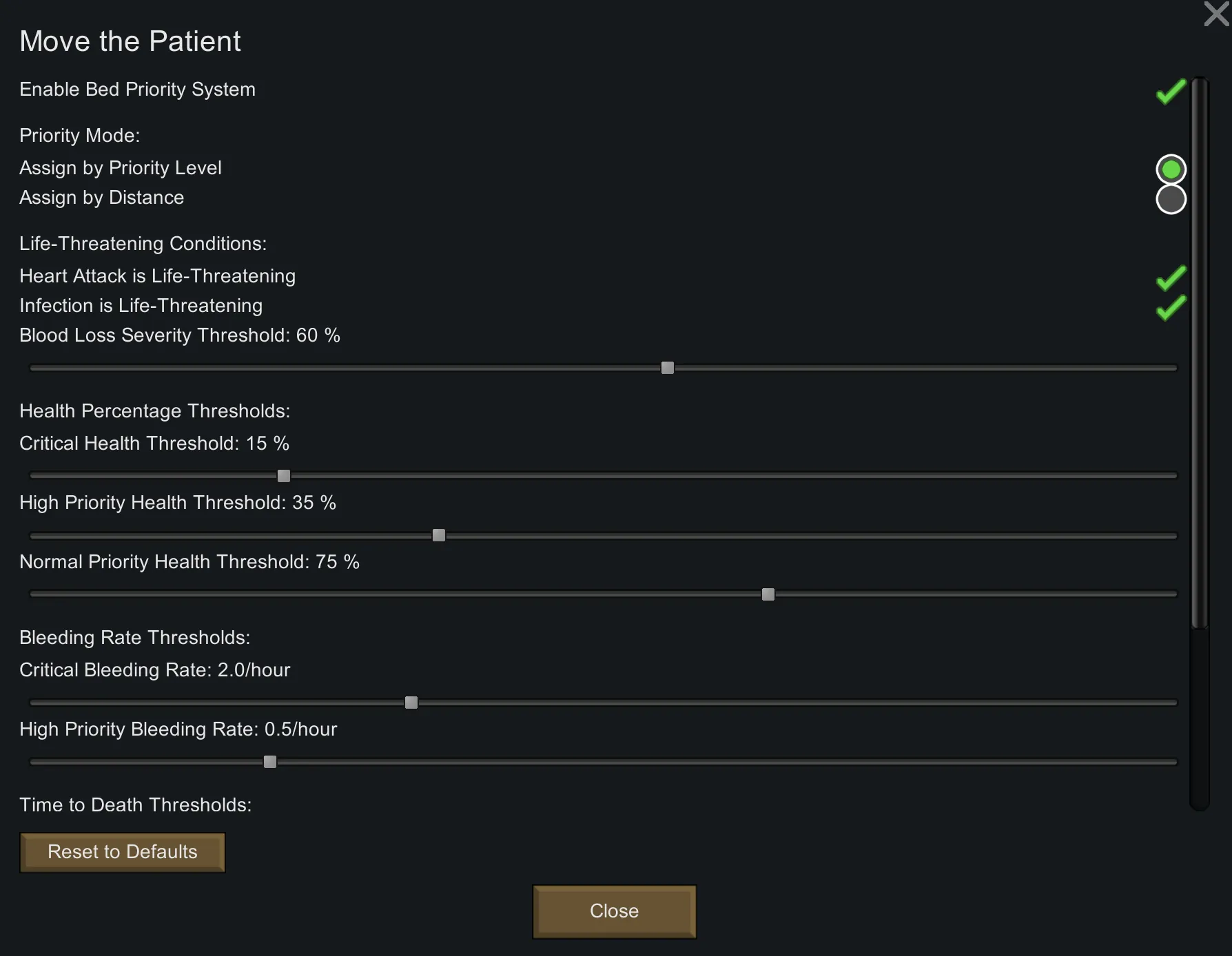Select the Critical Bleeding Rate slider handle

(411, 703)
